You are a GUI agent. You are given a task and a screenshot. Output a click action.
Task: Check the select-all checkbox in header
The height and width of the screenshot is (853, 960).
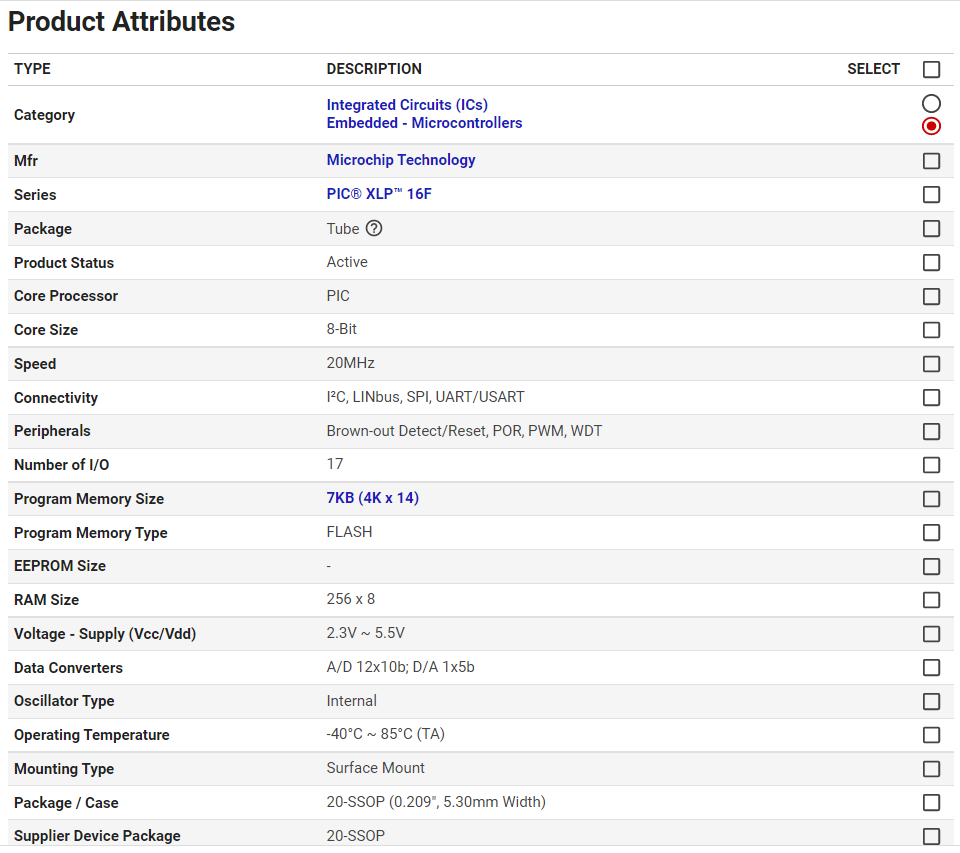coord(931,69)
